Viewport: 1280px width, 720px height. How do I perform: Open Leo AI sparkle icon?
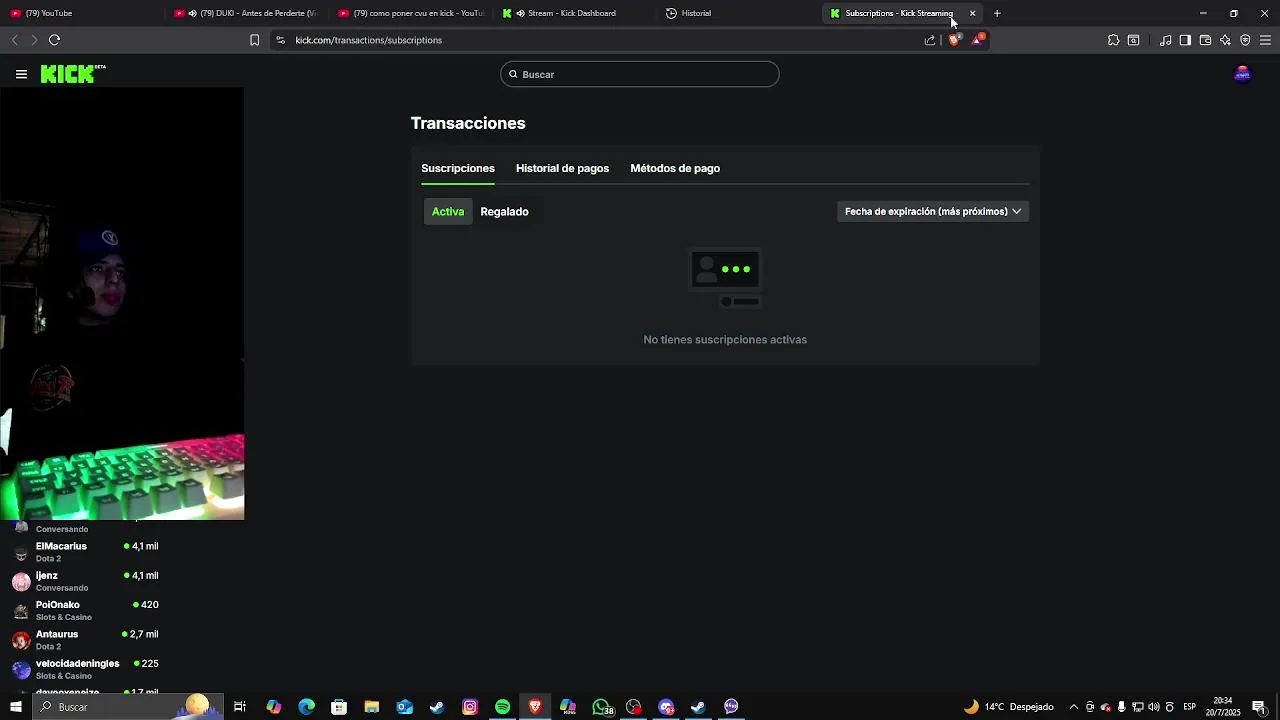point(1225,40)
